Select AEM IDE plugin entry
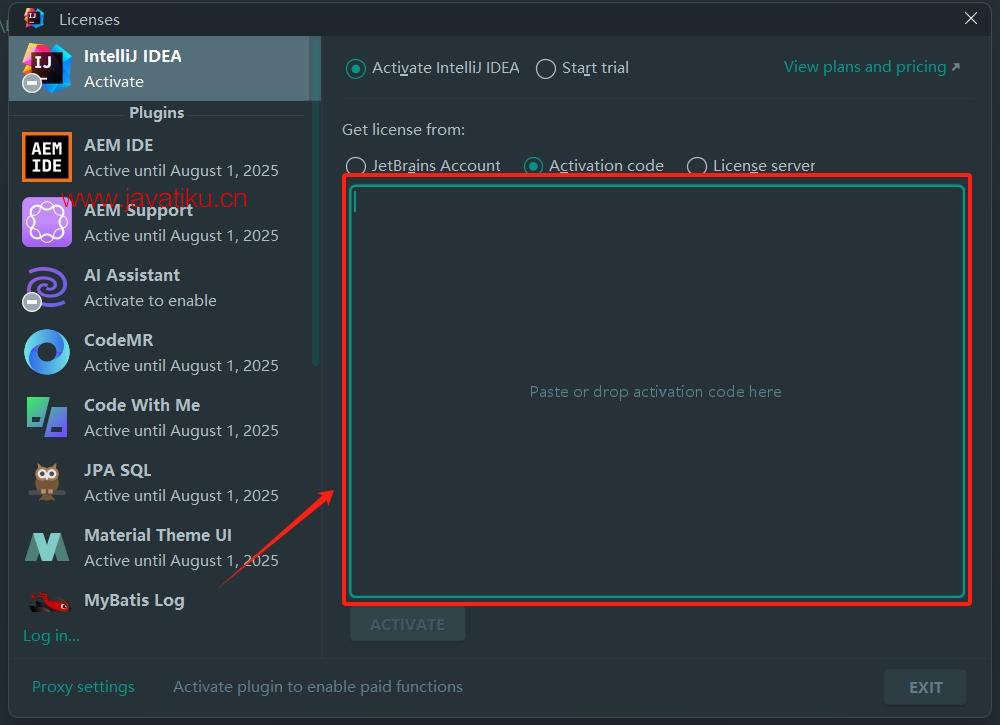Viewport: 1000px width, 725px height. pyautogui.click(x=159, y=157)
